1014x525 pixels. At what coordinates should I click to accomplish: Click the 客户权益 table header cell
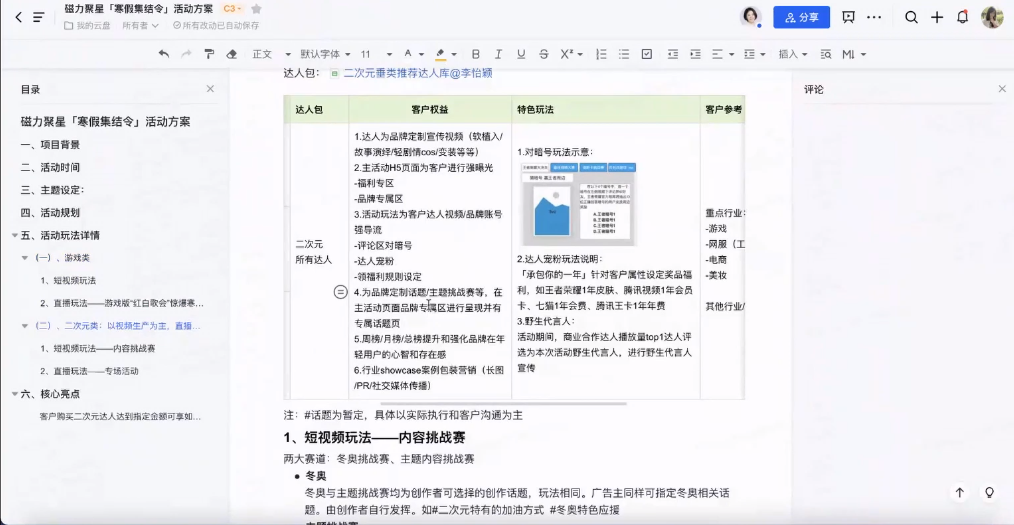tap(430, 110)
